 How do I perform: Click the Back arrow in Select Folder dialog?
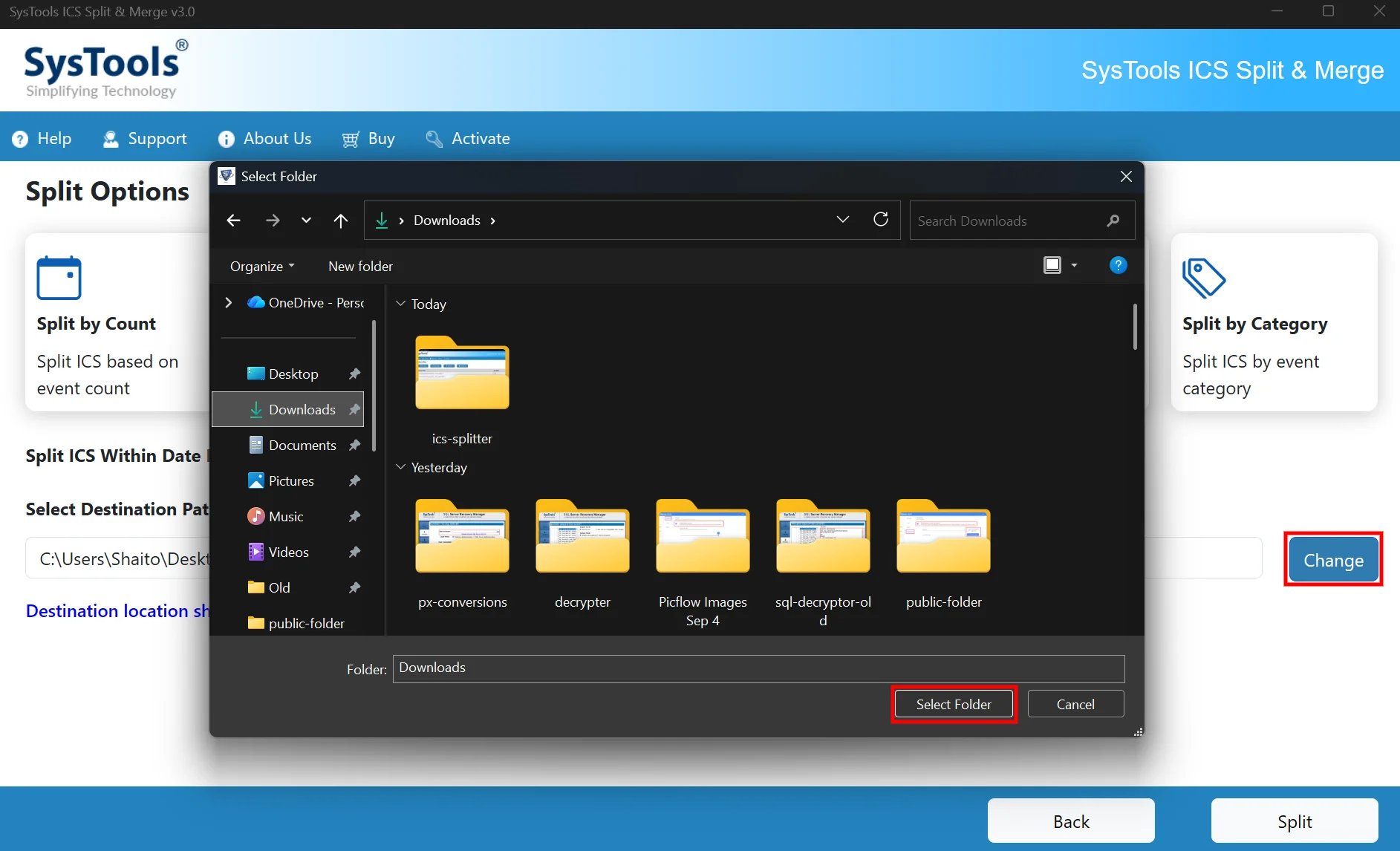234,221
